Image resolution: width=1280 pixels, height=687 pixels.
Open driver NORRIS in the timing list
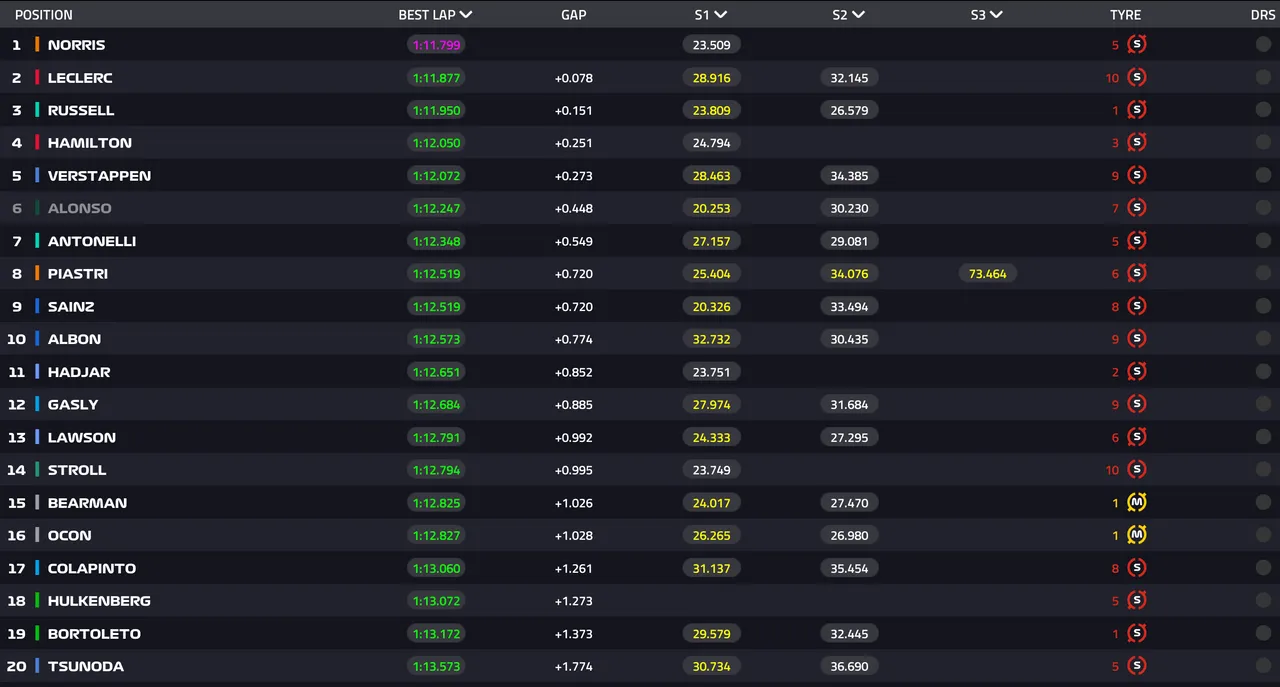76,45
